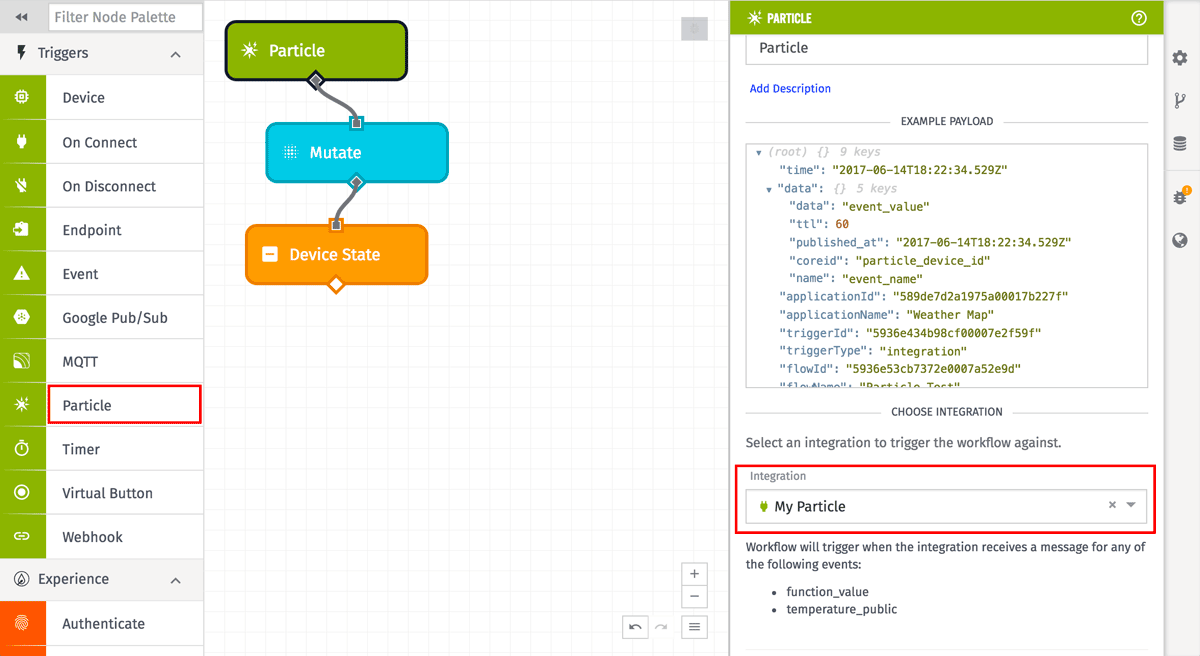
Task: Choose Webhook palette entry
Action: point(124,537)
